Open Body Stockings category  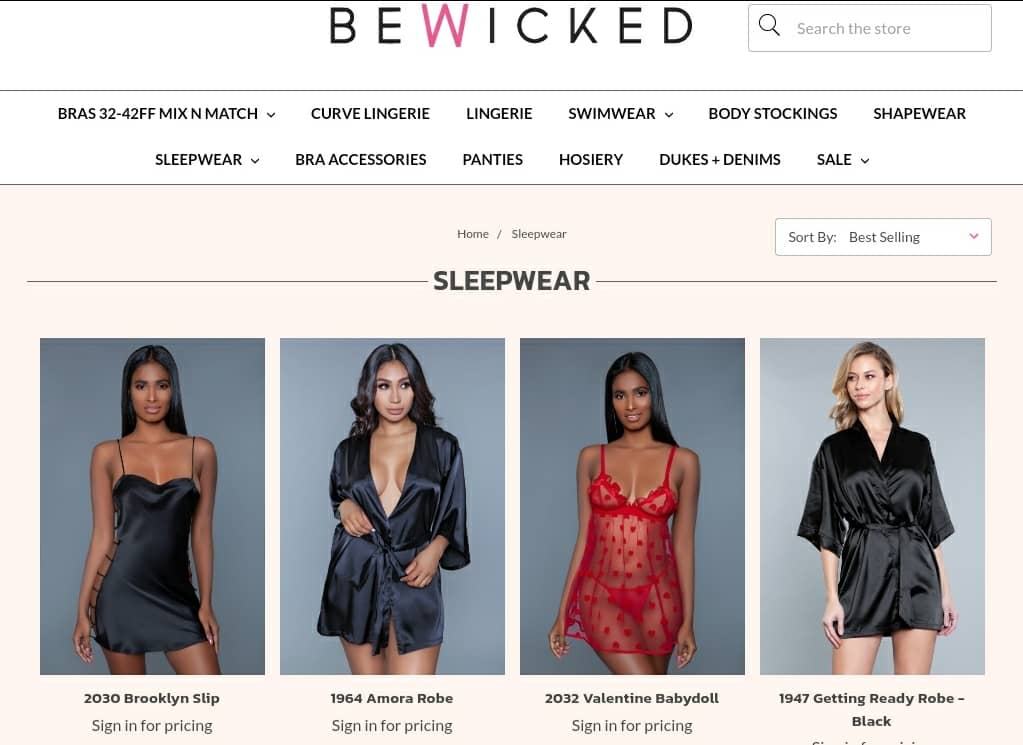click(772, 114)
